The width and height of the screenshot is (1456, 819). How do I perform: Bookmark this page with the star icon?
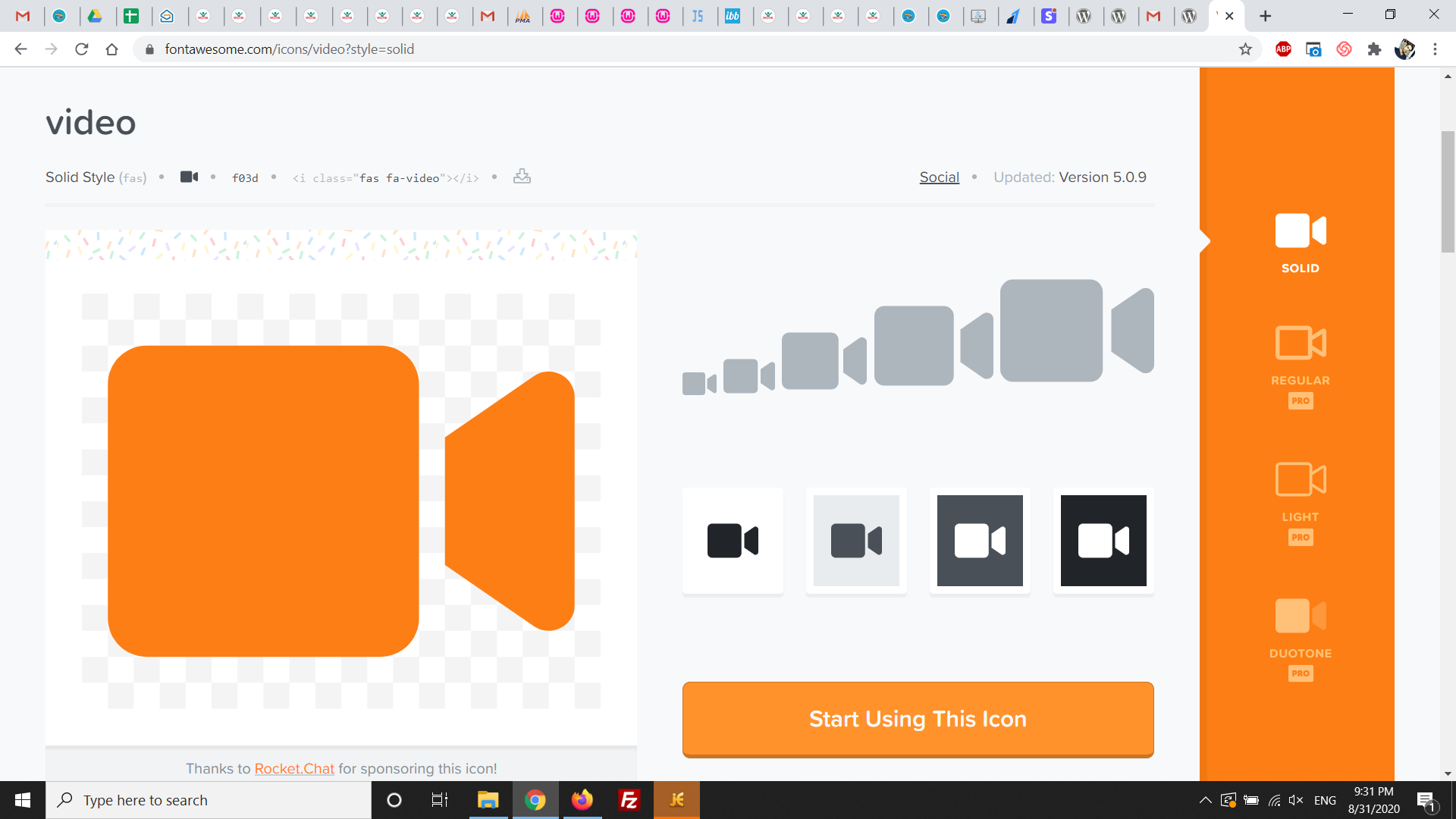click(x=1245, y=49)
